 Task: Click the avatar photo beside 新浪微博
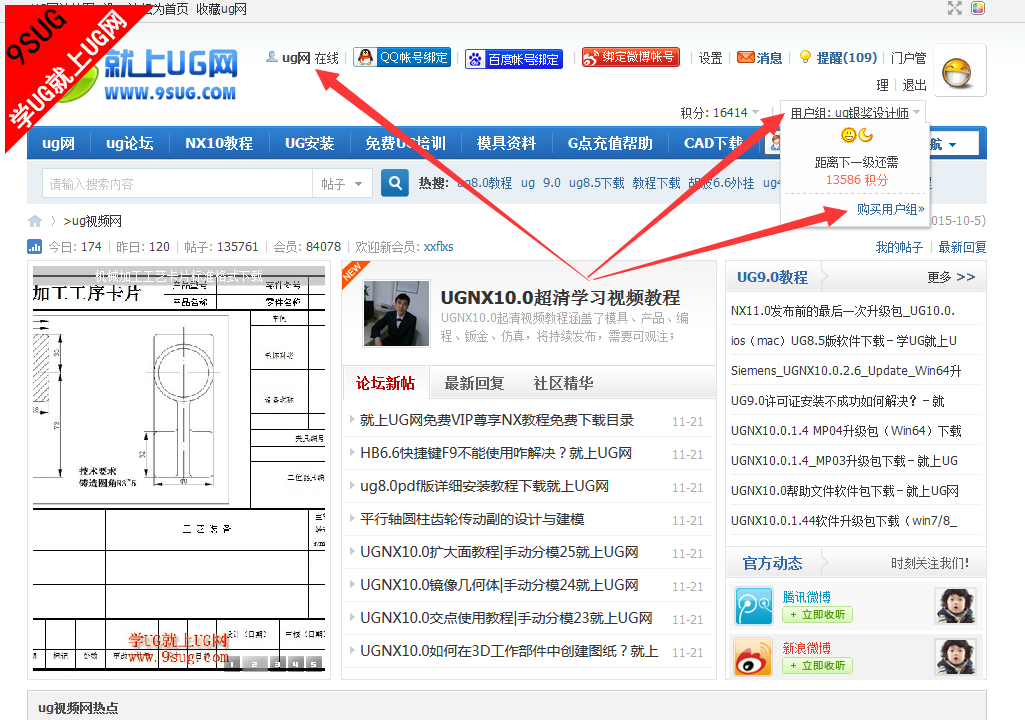click(x=955, y=657)
